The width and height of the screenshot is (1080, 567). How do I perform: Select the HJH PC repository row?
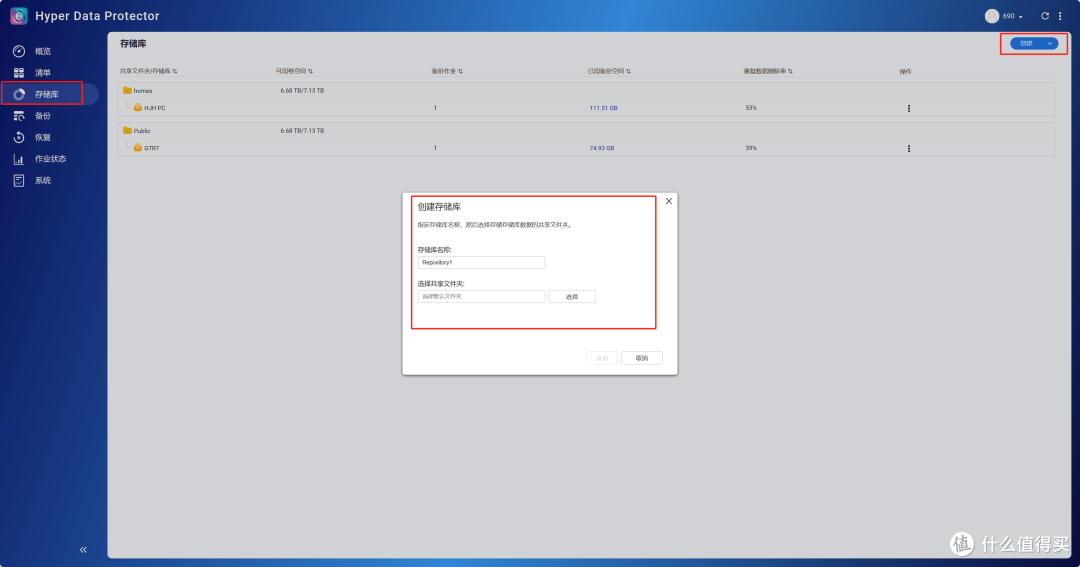coord(586,107)
